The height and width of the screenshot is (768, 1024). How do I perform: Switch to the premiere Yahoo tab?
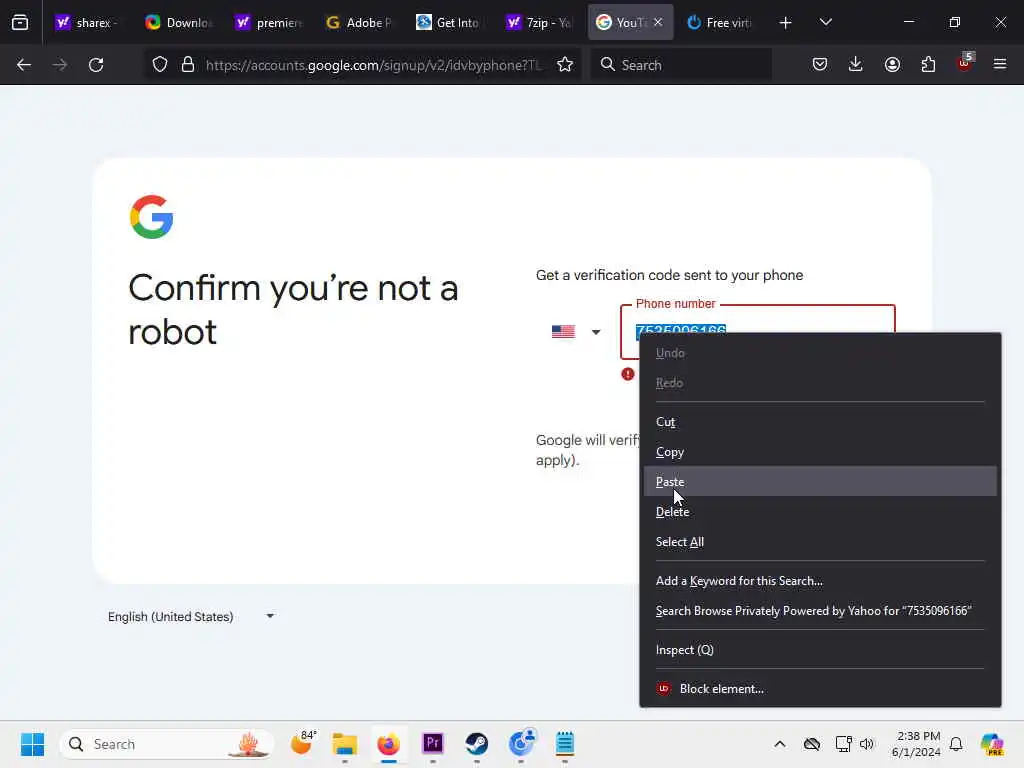pyautogui.click(x=269, y=23)
